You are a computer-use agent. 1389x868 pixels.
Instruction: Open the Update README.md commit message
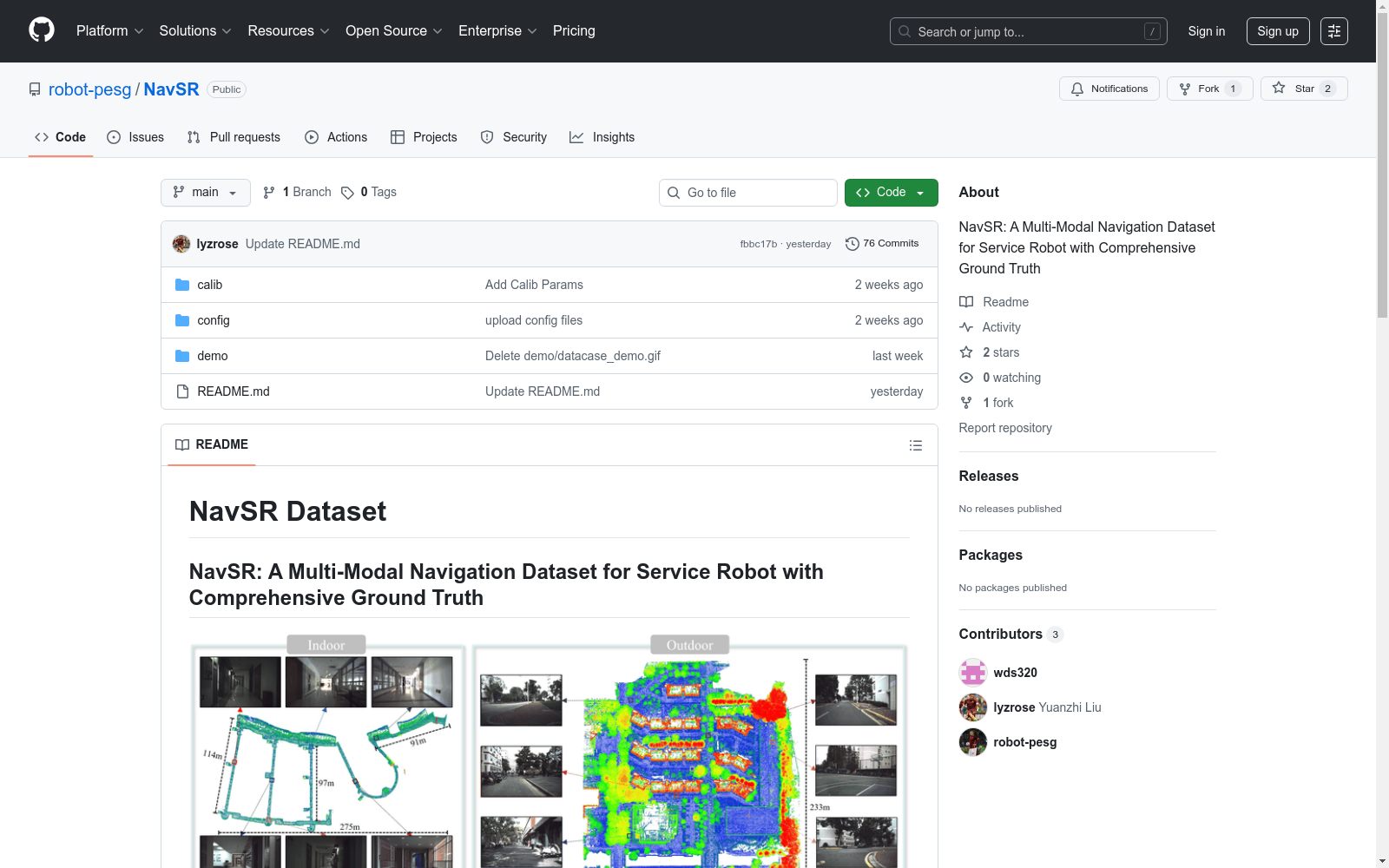pos(303,244)
